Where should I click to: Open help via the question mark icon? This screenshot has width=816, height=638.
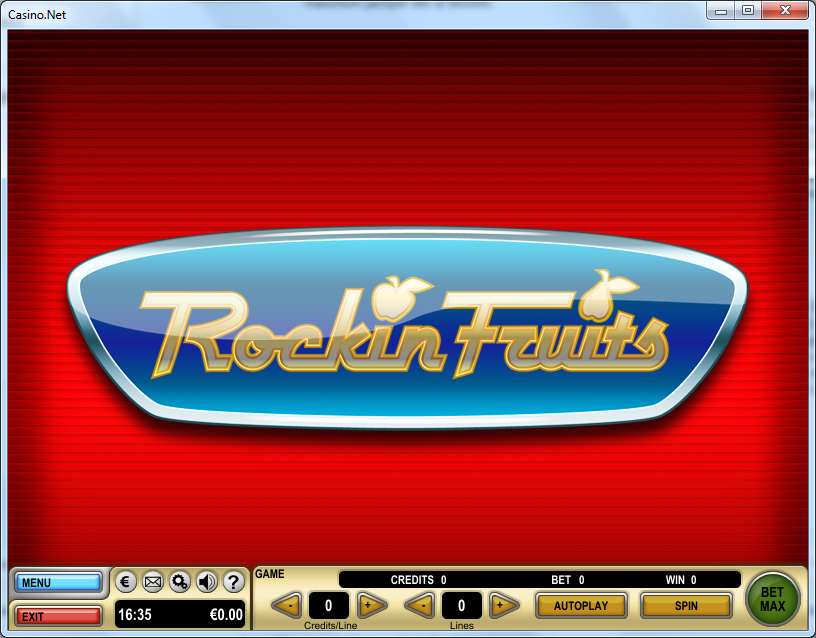coord(234,581)
